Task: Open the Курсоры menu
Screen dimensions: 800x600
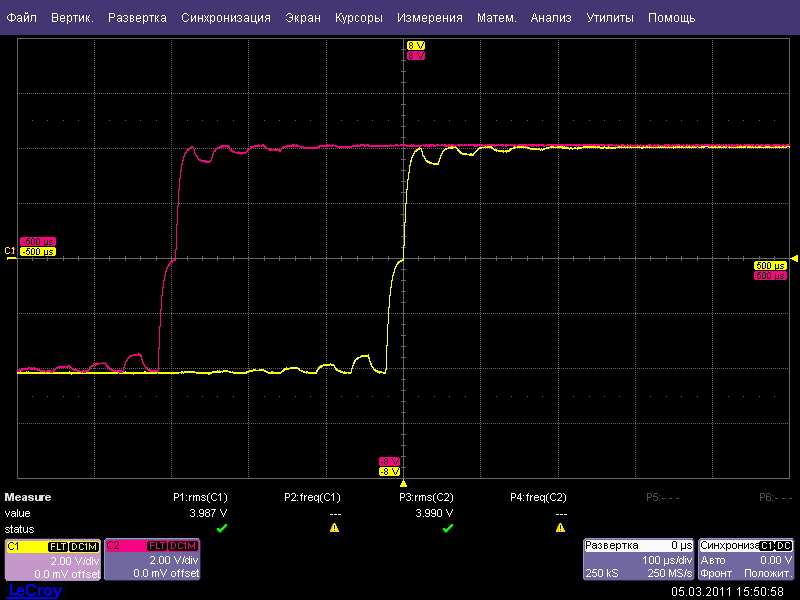Action: point(358,18)
